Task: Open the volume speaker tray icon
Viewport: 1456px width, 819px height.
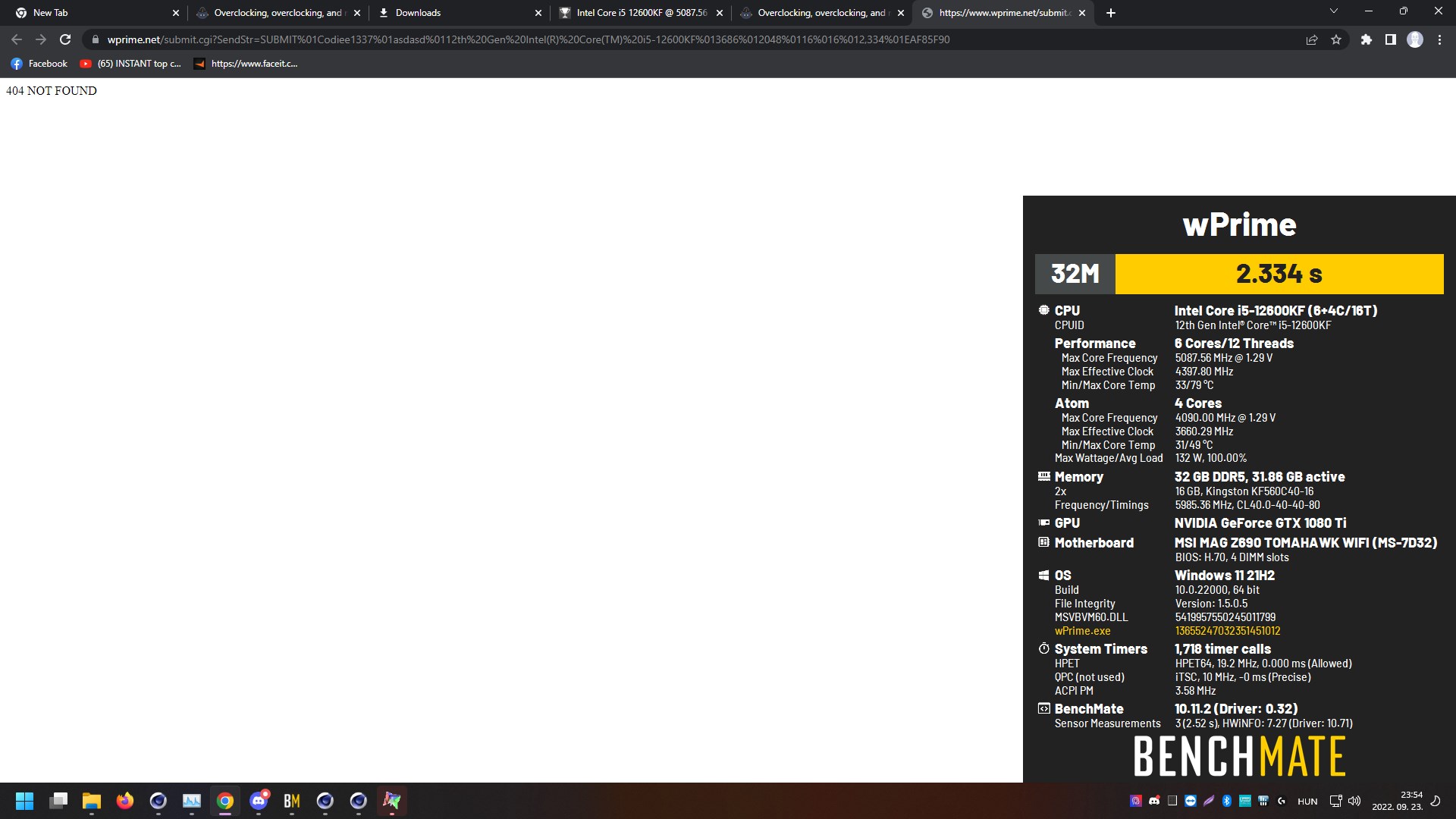Action: pos(1354,801)
